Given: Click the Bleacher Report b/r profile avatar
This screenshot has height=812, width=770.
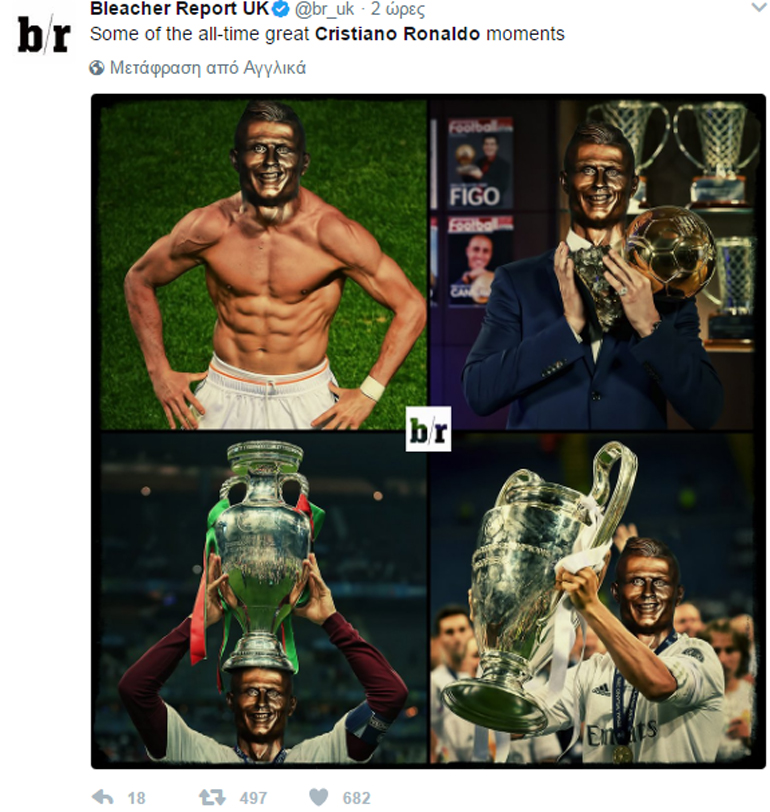Looking at the screenshot, I should click(x=44, y=35).
